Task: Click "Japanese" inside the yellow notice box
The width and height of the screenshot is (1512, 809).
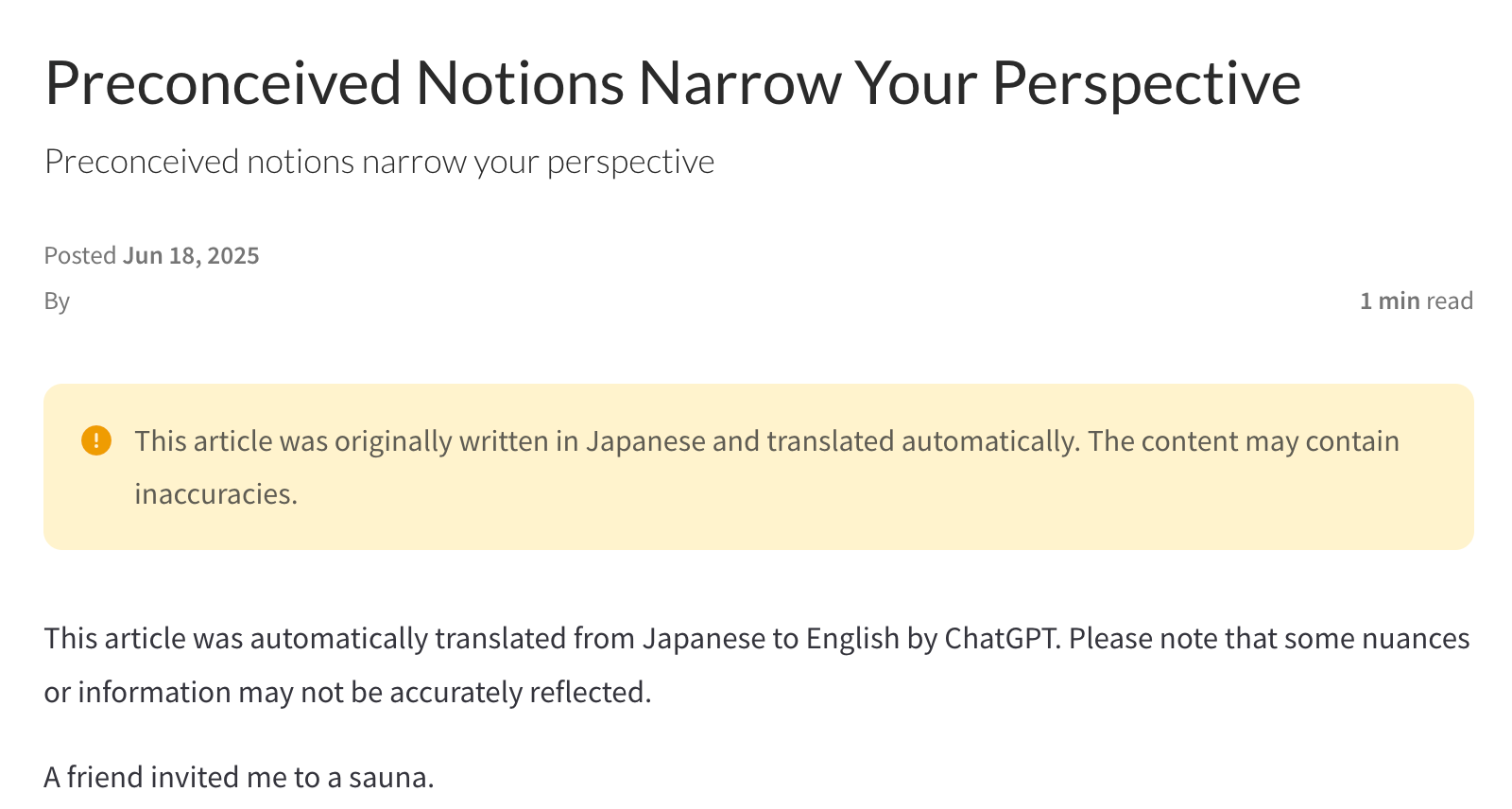Action: pos(645,441)
